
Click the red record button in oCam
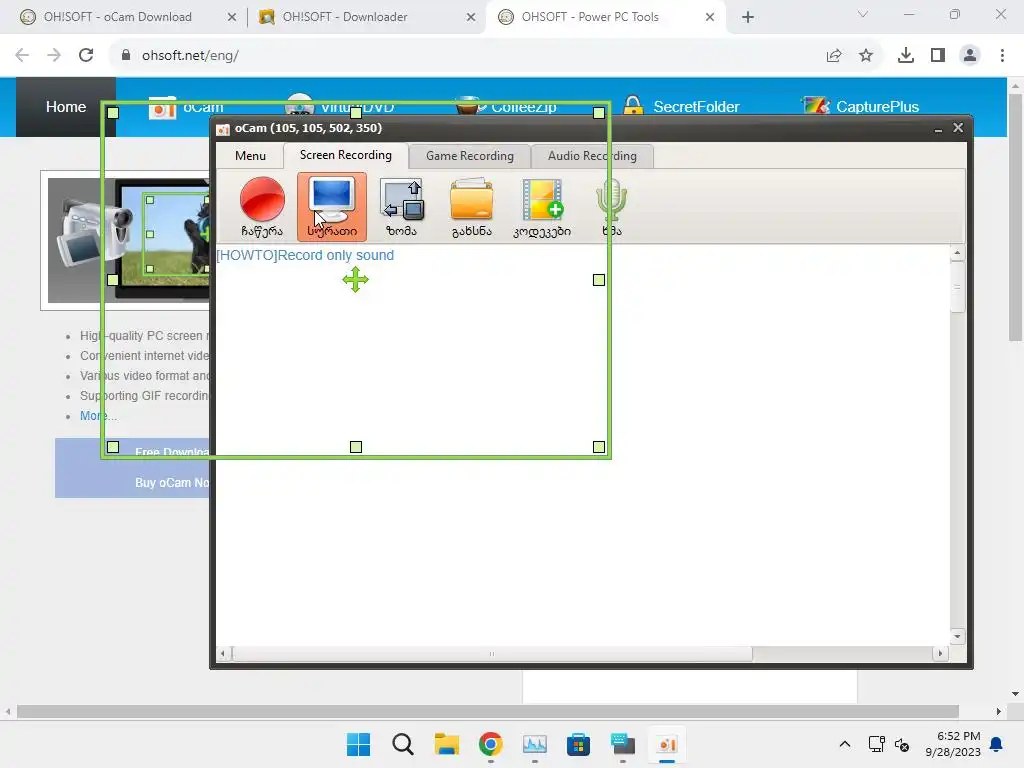pos(262,206)
